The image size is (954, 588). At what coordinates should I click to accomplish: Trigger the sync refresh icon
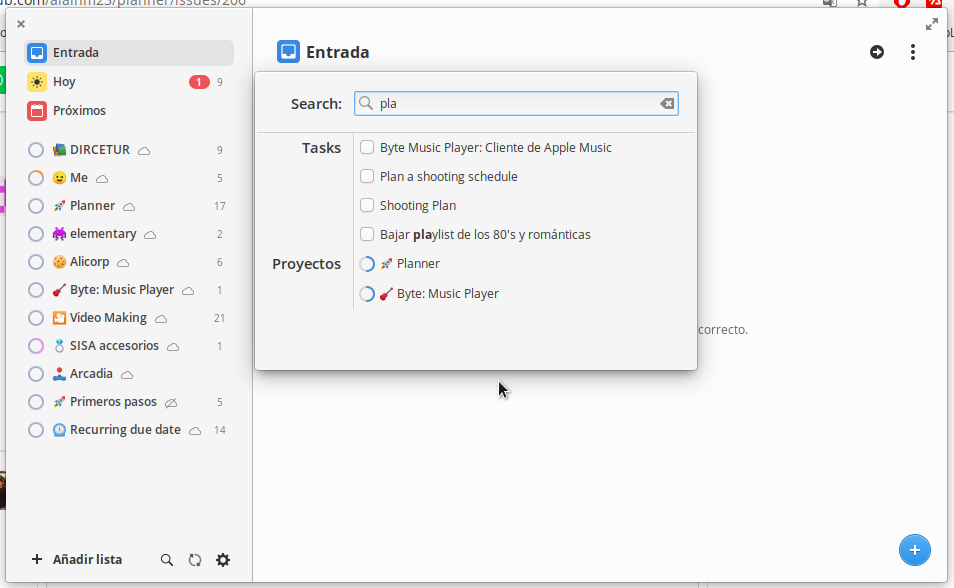click(194, 560)
